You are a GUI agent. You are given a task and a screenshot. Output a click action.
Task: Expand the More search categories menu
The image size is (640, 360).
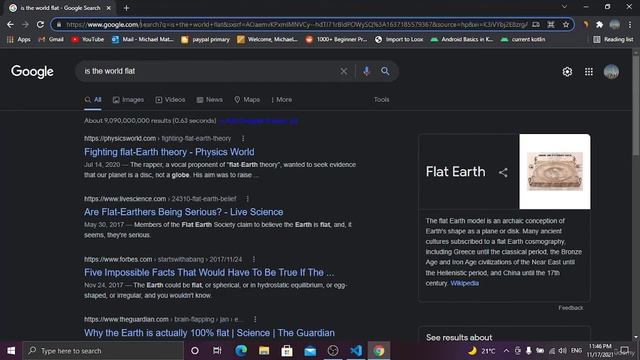(282, 100)
